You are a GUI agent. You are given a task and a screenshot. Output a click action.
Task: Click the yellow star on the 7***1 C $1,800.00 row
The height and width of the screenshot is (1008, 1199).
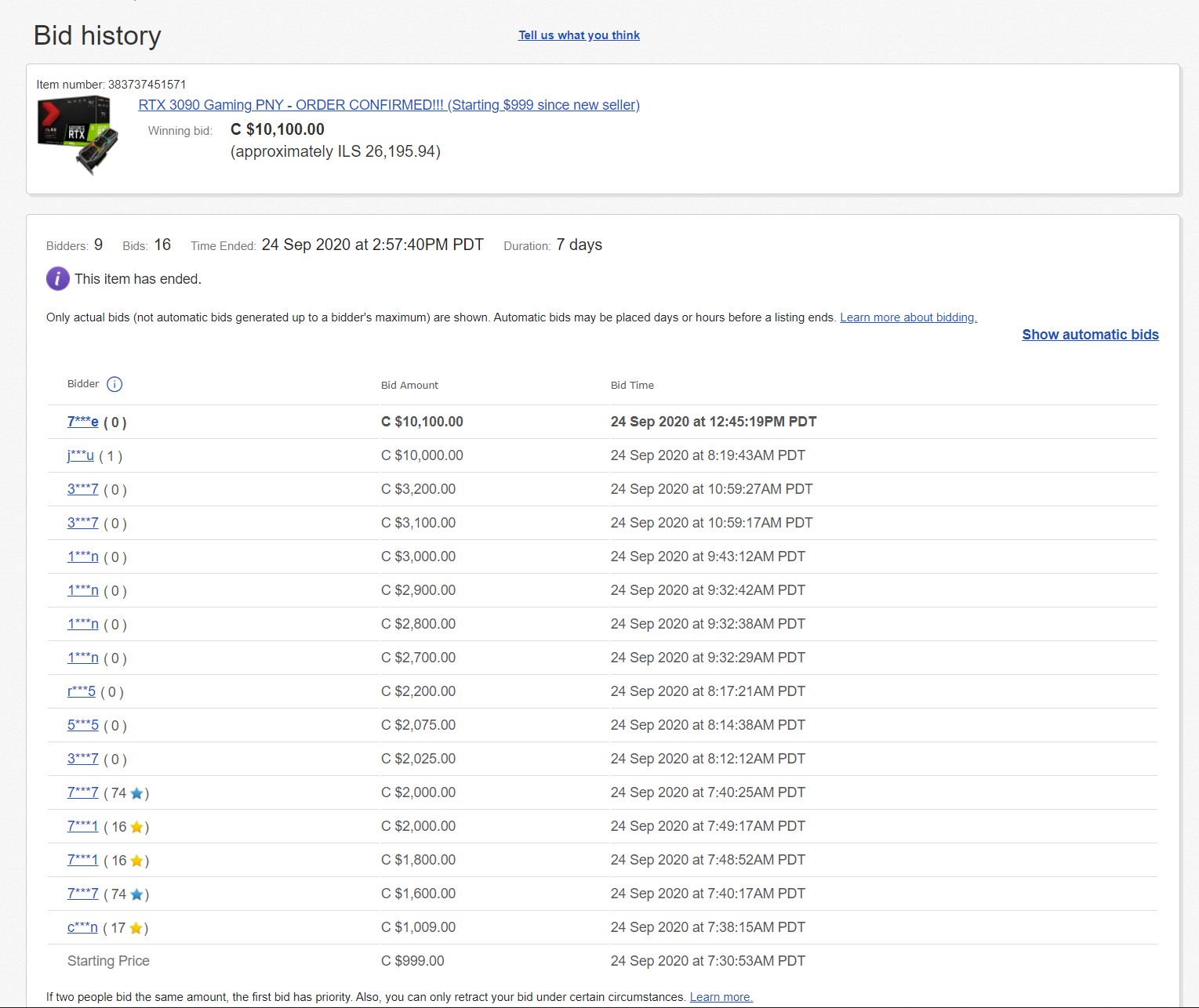pyautogui.click(x=136, y=861)
